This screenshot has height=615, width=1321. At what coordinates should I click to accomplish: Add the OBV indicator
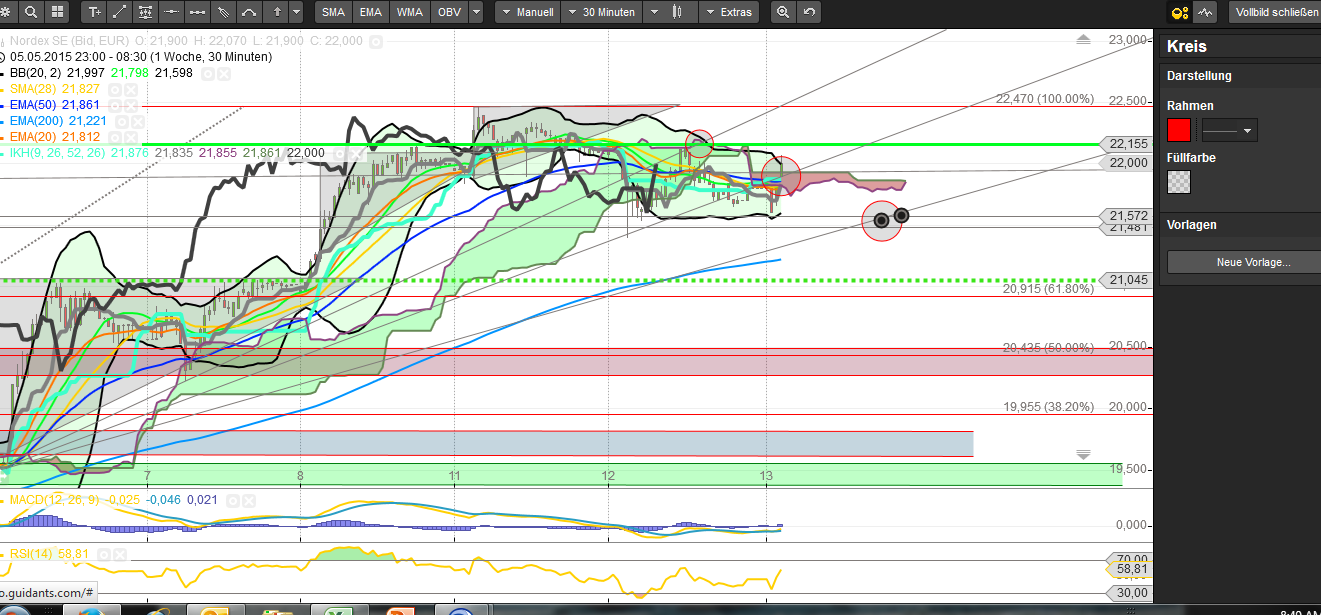449,12
